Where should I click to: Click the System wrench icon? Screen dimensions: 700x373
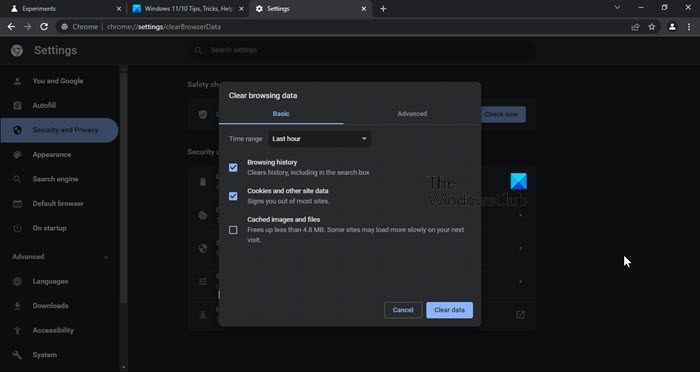(17, 355)
